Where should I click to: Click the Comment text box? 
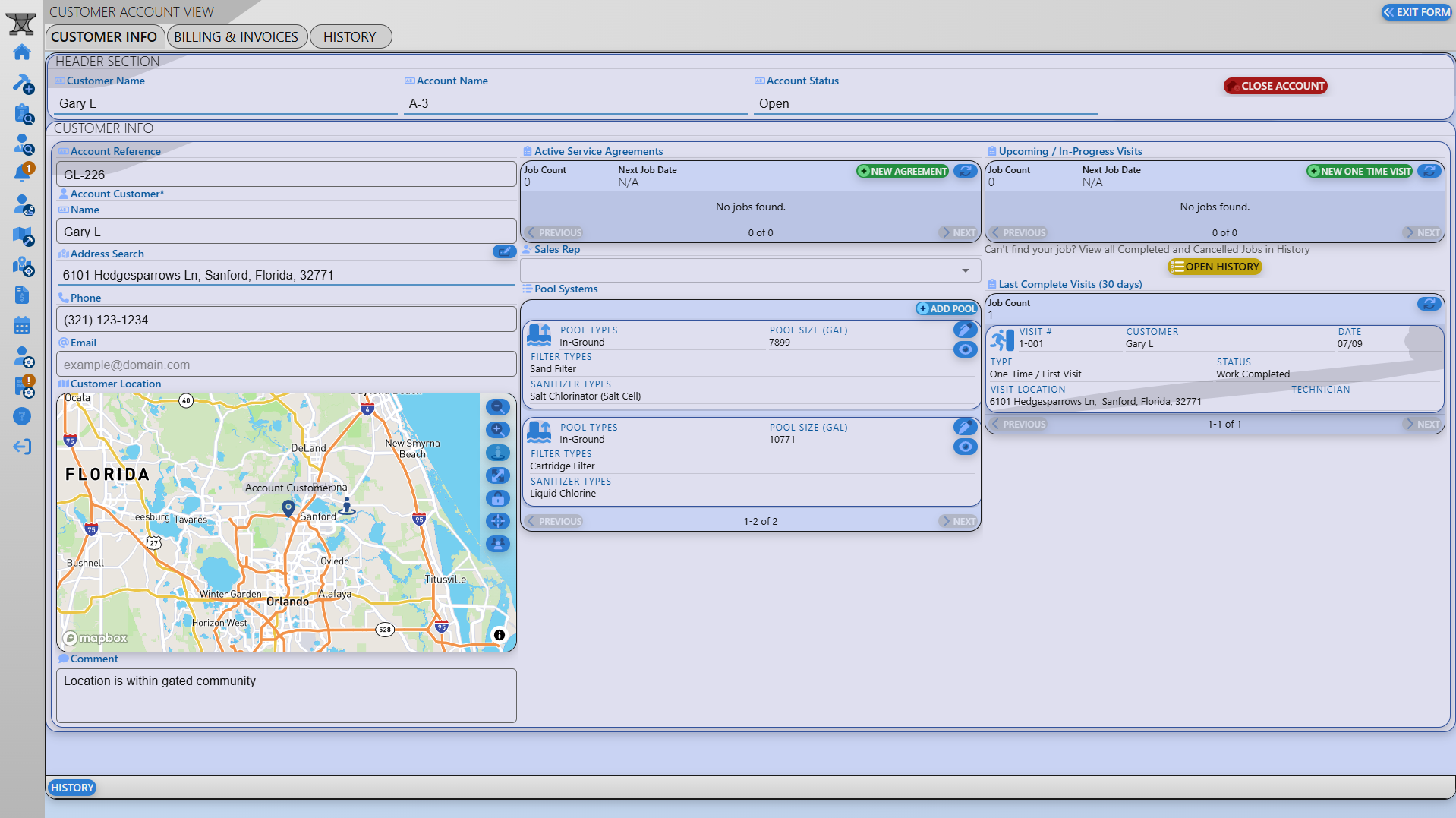tap(286, 695)
